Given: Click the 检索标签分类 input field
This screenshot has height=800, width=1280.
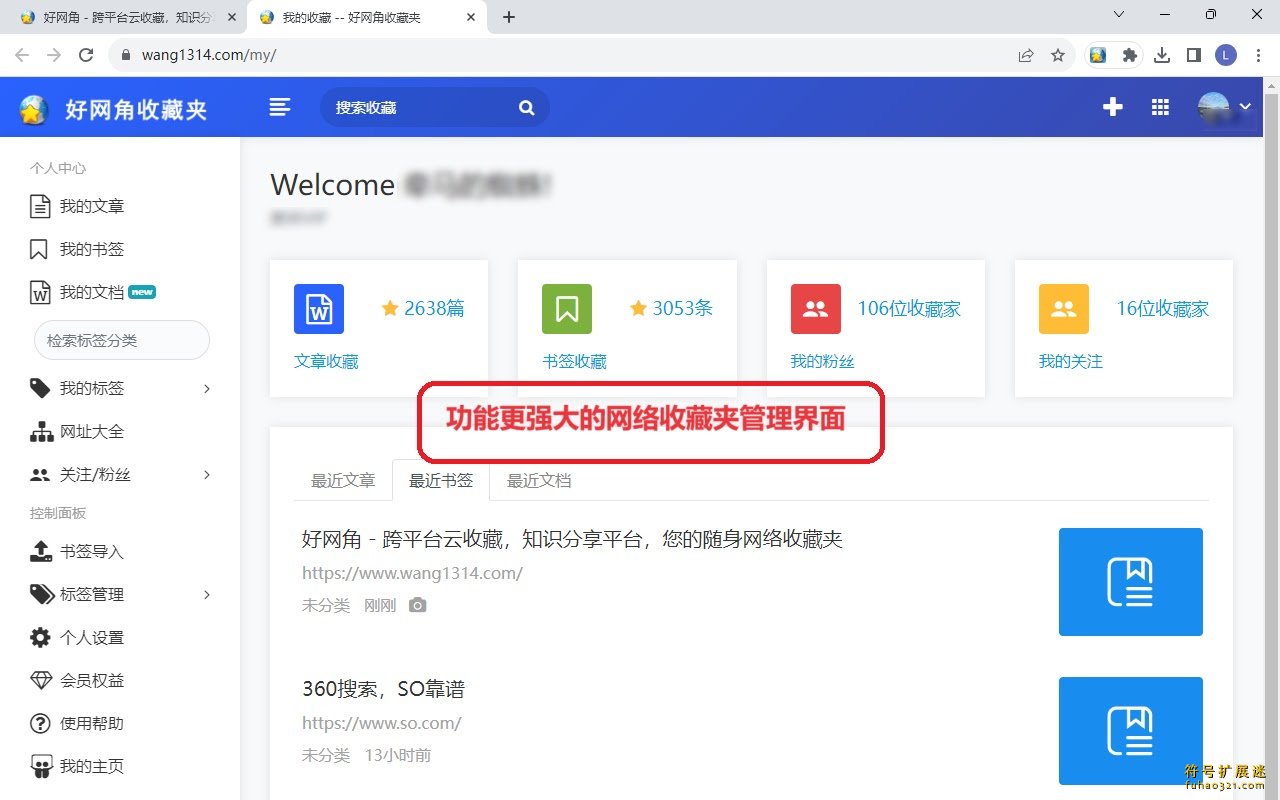Looking at the screenshot, I should point(122,340).
